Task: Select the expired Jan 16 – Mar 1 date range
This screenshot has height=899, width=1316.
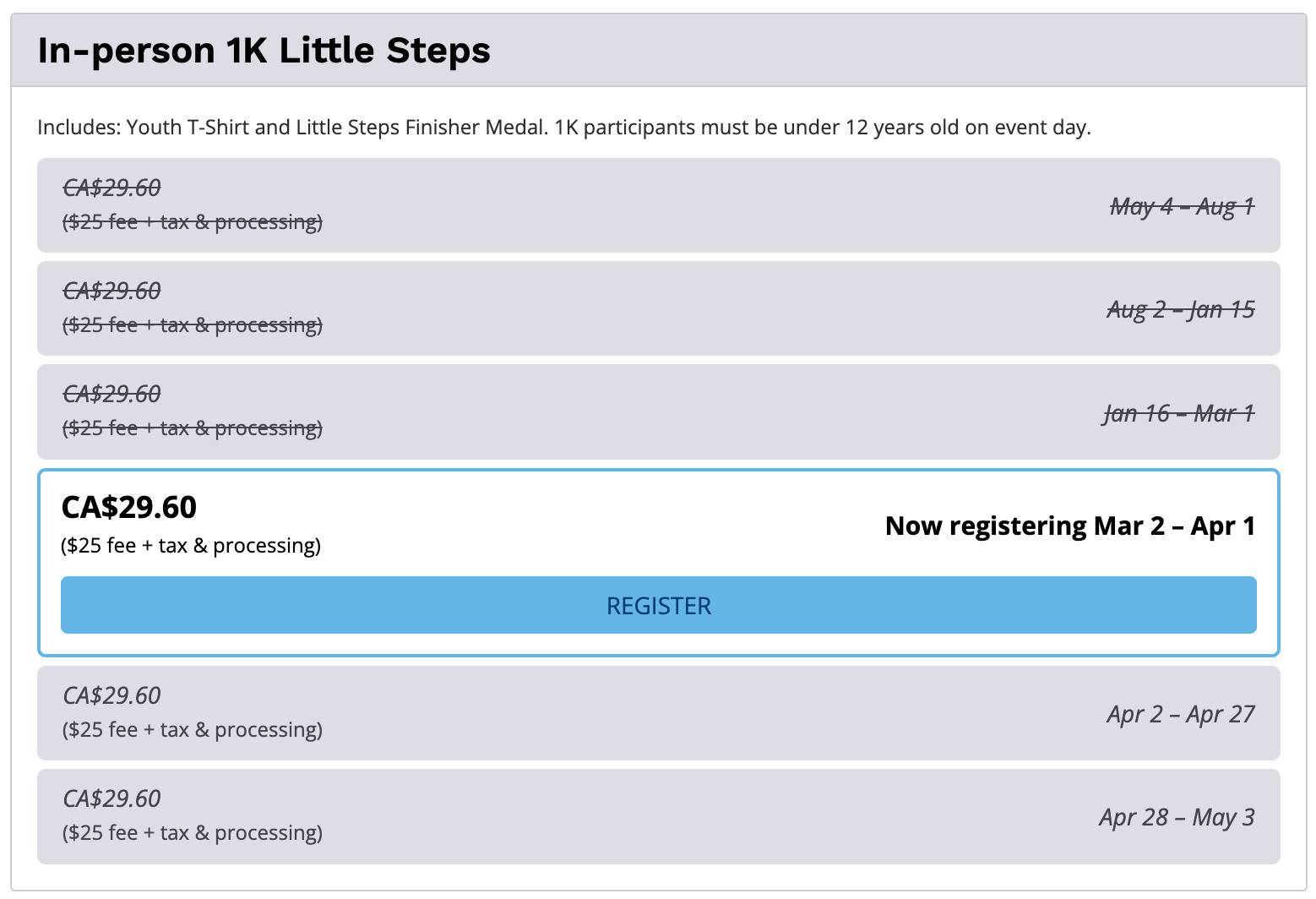Action: tap(1178, 413)
